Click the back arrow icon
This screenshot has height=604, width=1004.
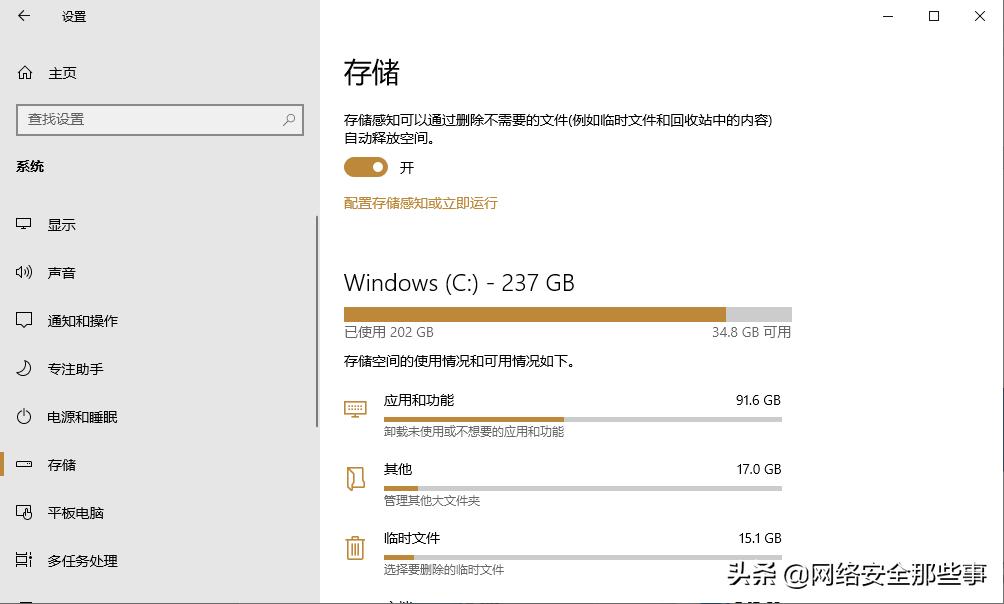(22, 16)
